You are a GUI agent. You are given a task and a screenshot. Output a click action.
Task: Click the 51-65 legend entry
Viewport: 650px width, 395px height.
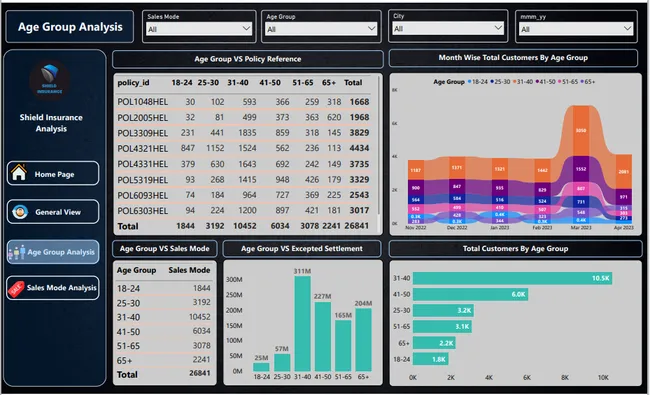(568, 82)
